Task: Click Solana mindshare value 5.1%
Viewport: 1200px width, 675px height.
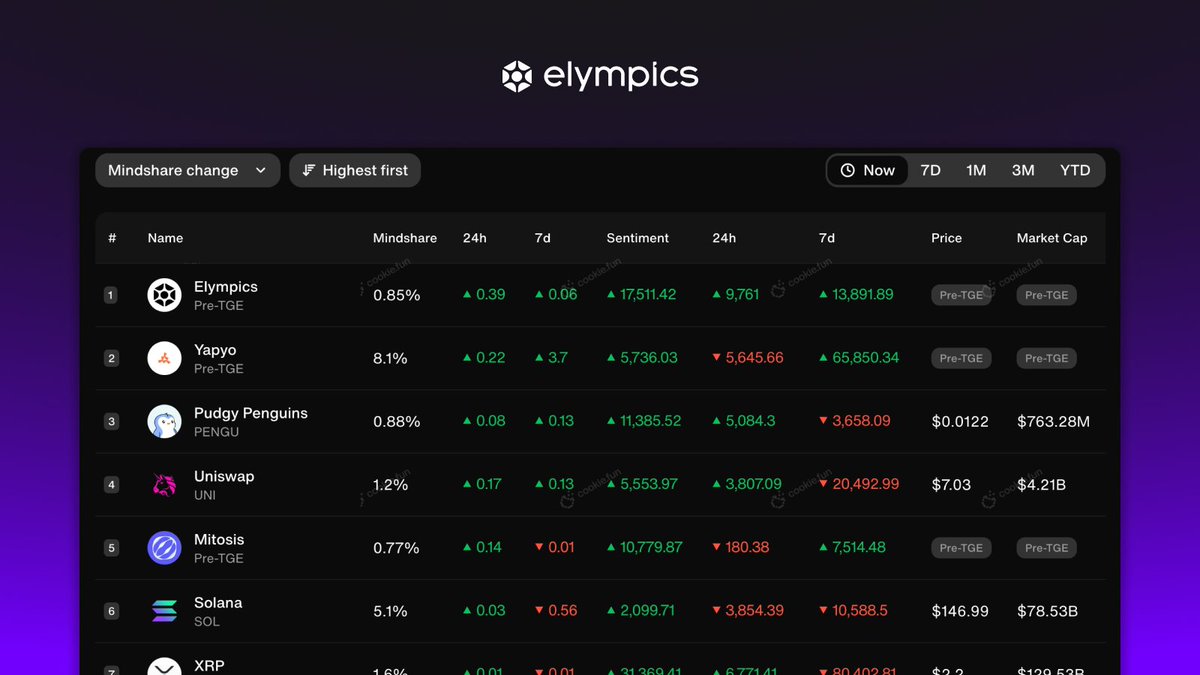Action: point(390,610)
